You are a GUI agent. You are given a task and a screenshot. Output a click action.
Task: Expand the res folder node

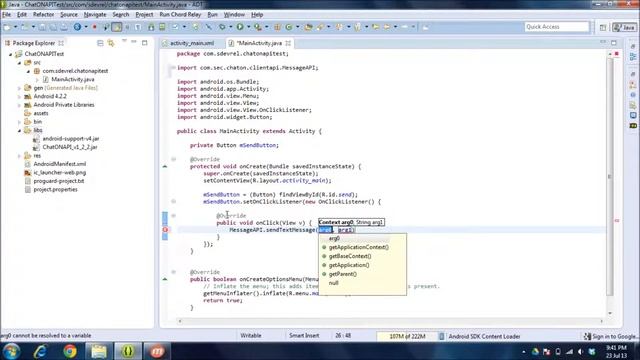click(x=19, y=156)
